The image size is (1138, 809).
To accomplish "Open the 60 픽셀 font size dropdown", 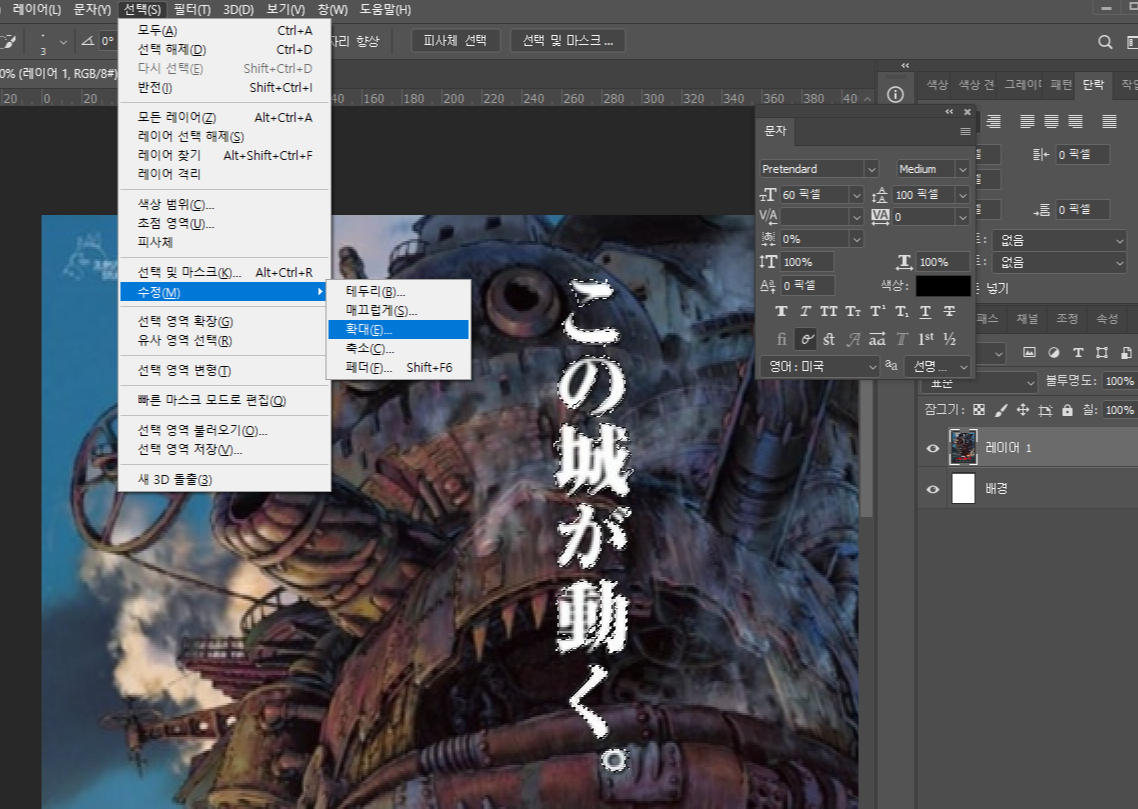I will click(856, 194).
